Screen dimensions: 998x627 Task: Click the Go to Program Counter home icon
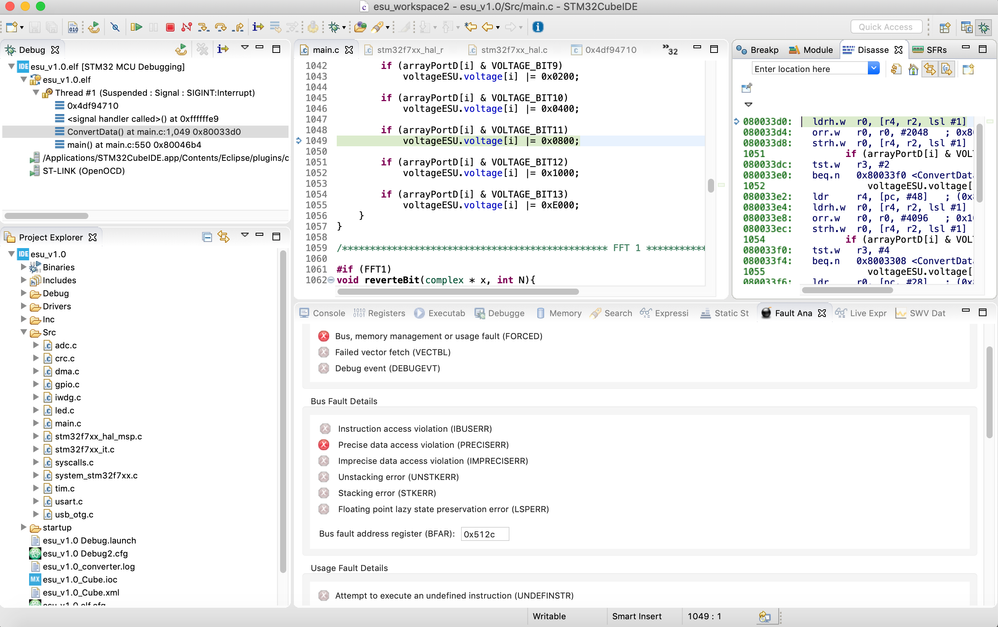pos(913,69)
